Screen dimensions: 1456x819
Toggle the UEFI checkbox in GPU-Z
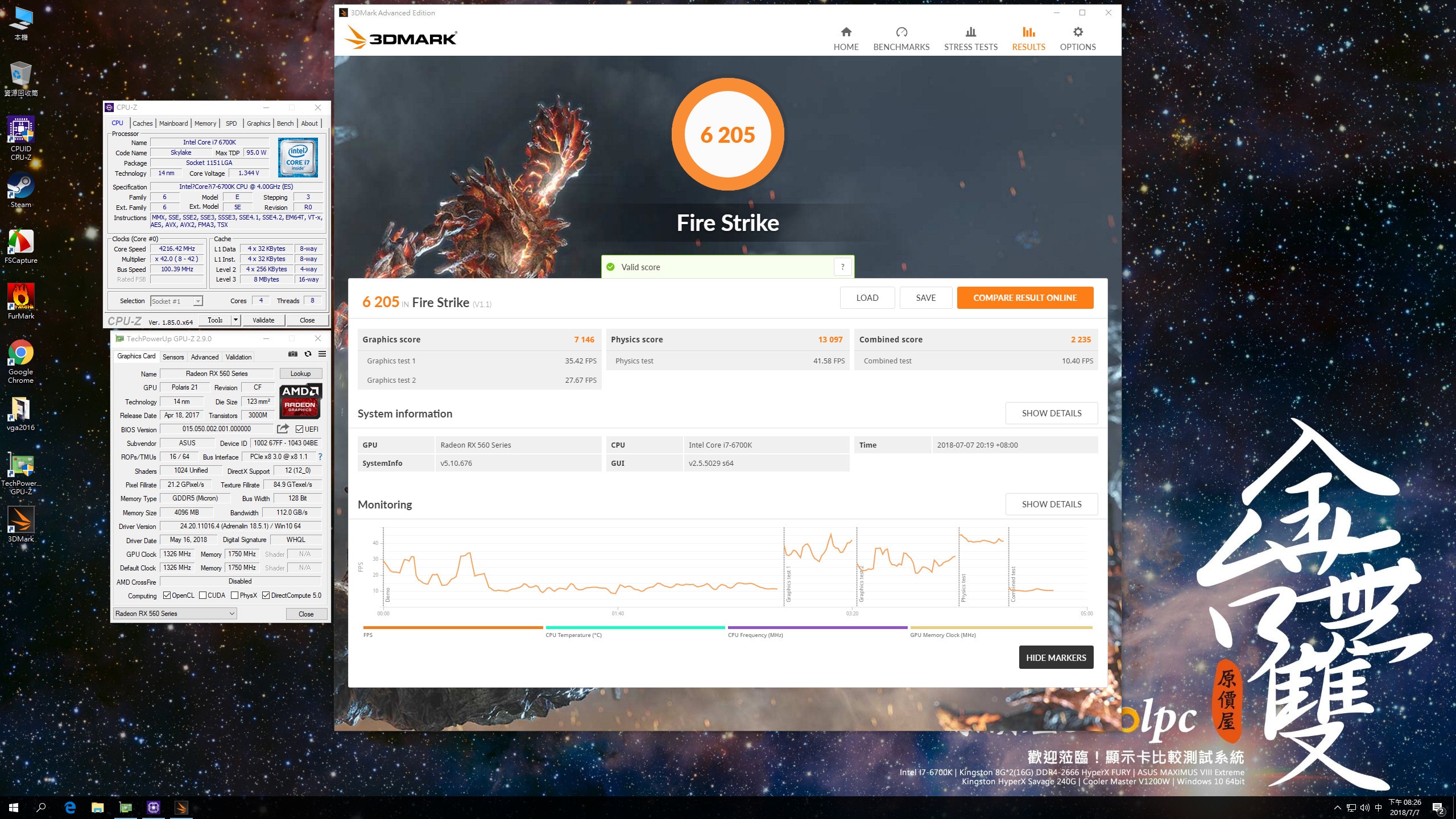pos(299,429)
